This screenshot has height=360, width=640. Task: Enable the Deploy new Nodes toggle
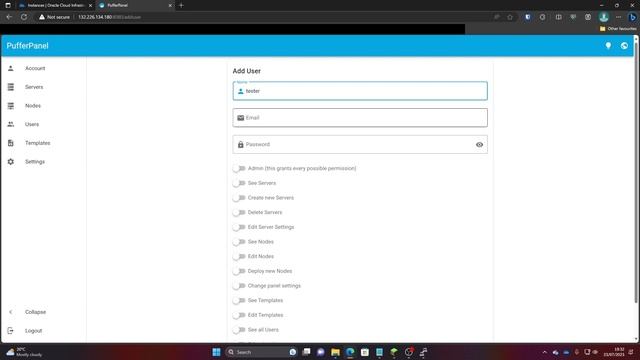239,271
